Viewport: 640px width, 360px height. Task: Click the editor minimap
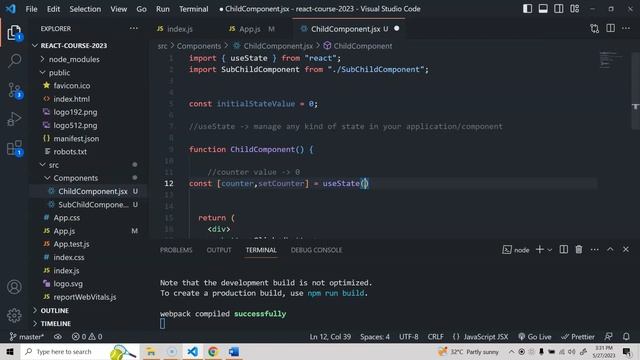(611, 60)
